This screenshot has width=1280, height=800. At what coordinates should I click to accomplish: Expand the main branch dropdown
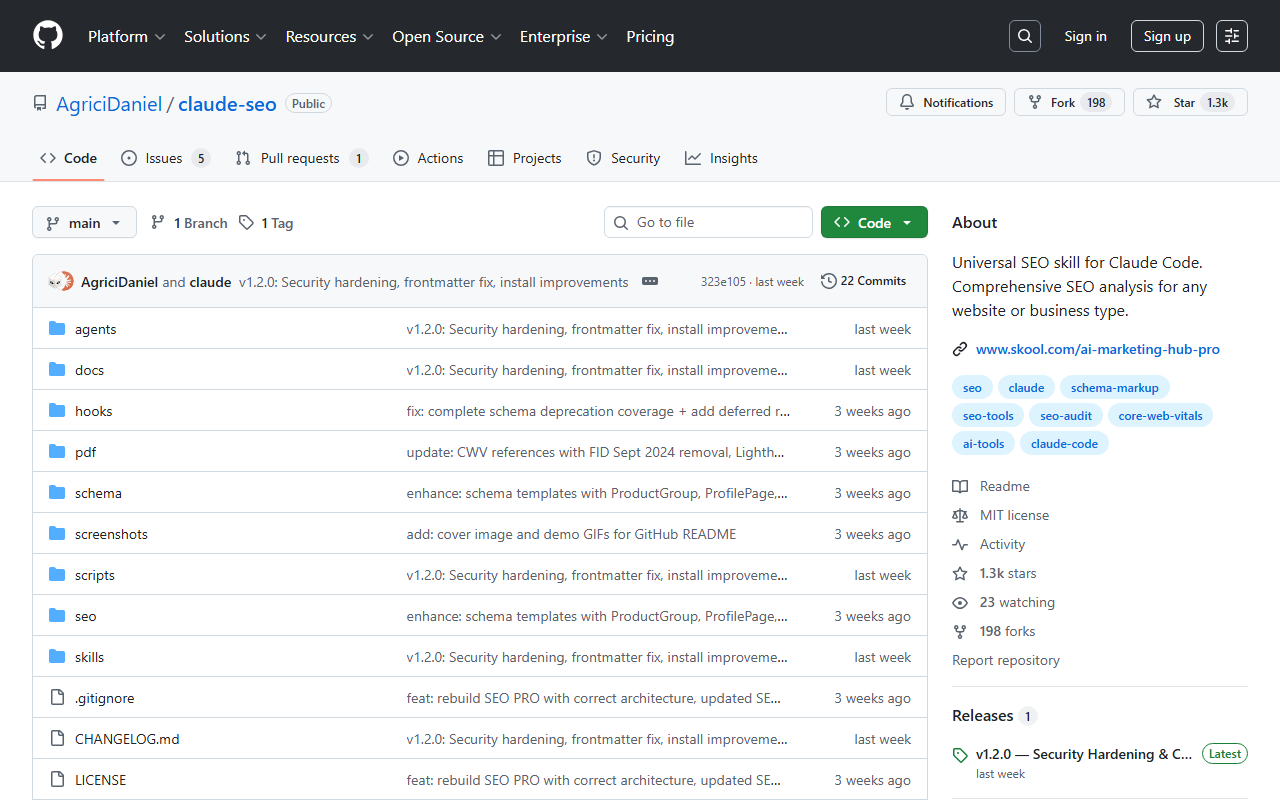[x=84, y=222]
